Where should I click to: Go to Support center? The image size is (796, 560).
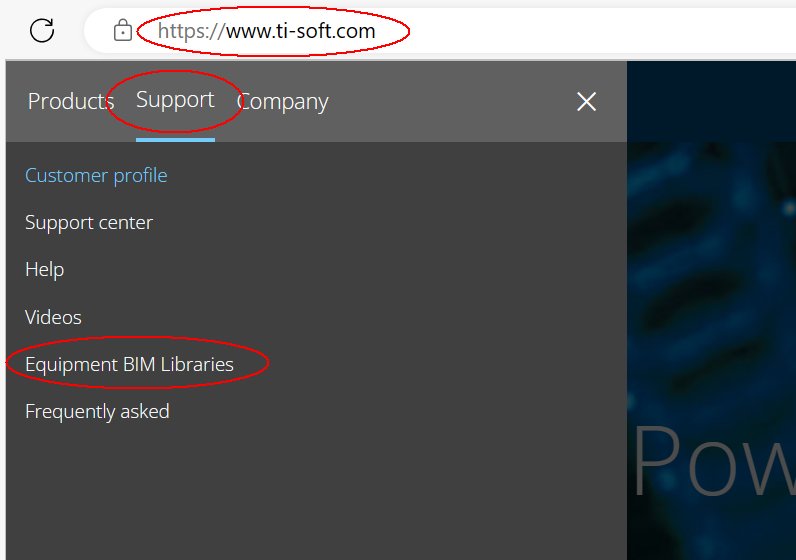89,223
